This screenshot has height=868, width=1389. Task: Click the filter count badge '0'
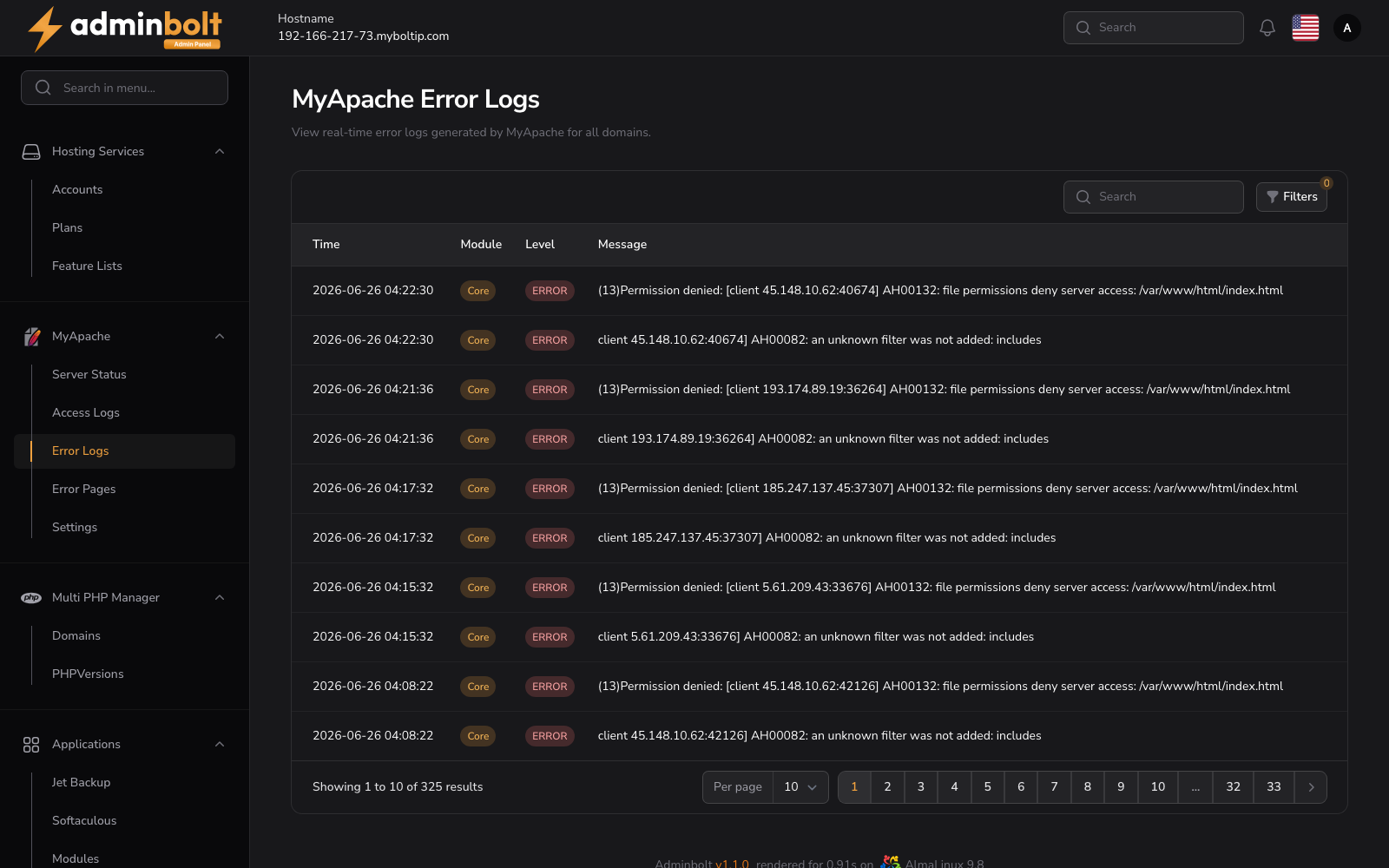click(x=1326, y=183)
